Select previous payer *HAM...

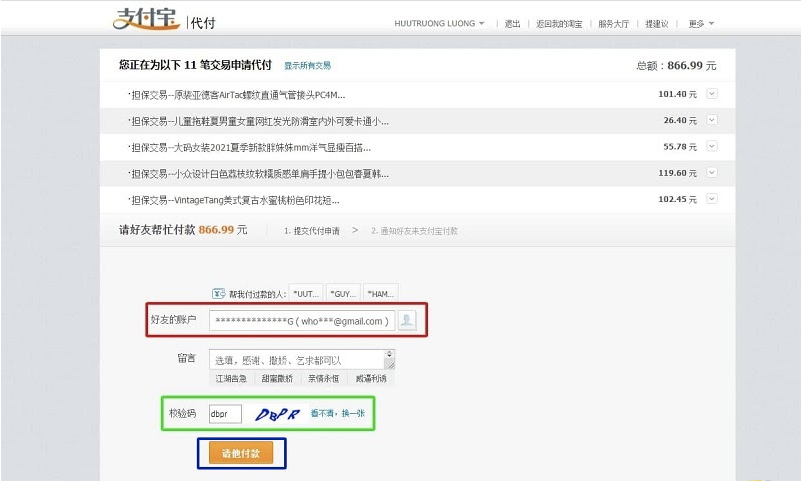381,294
